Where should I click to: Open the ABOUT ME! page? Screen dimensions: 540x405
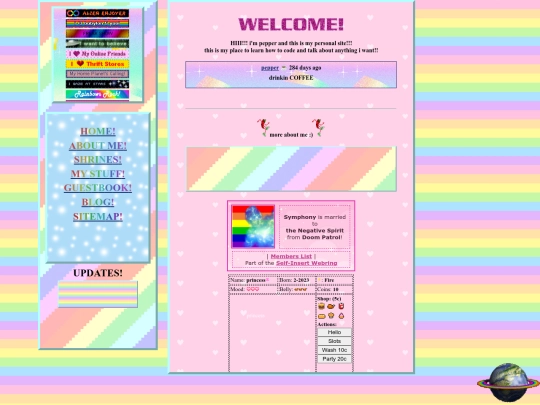tap(98, 146)
